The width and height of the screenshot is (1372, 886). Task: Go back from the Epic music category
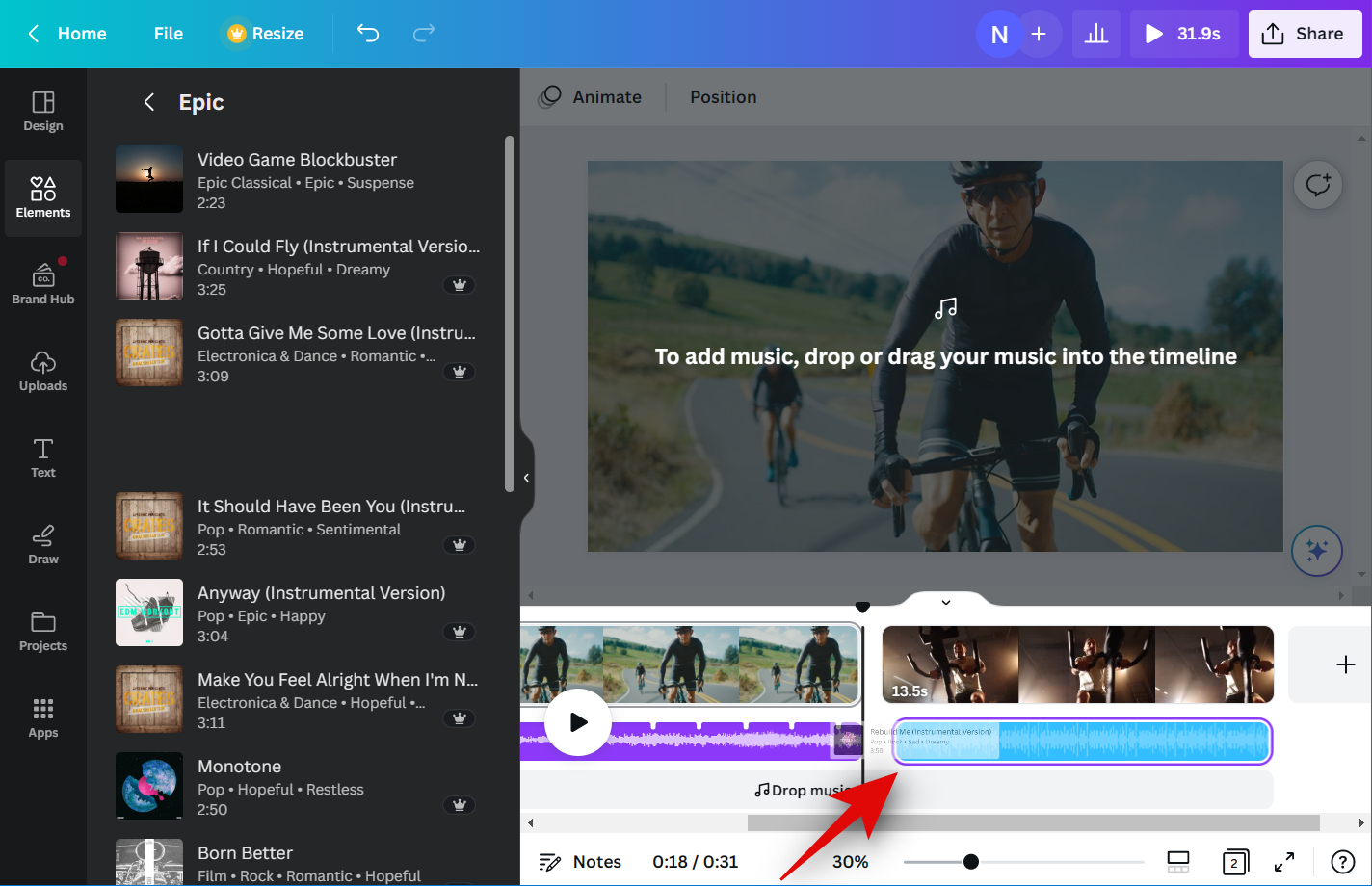[149, 102]
